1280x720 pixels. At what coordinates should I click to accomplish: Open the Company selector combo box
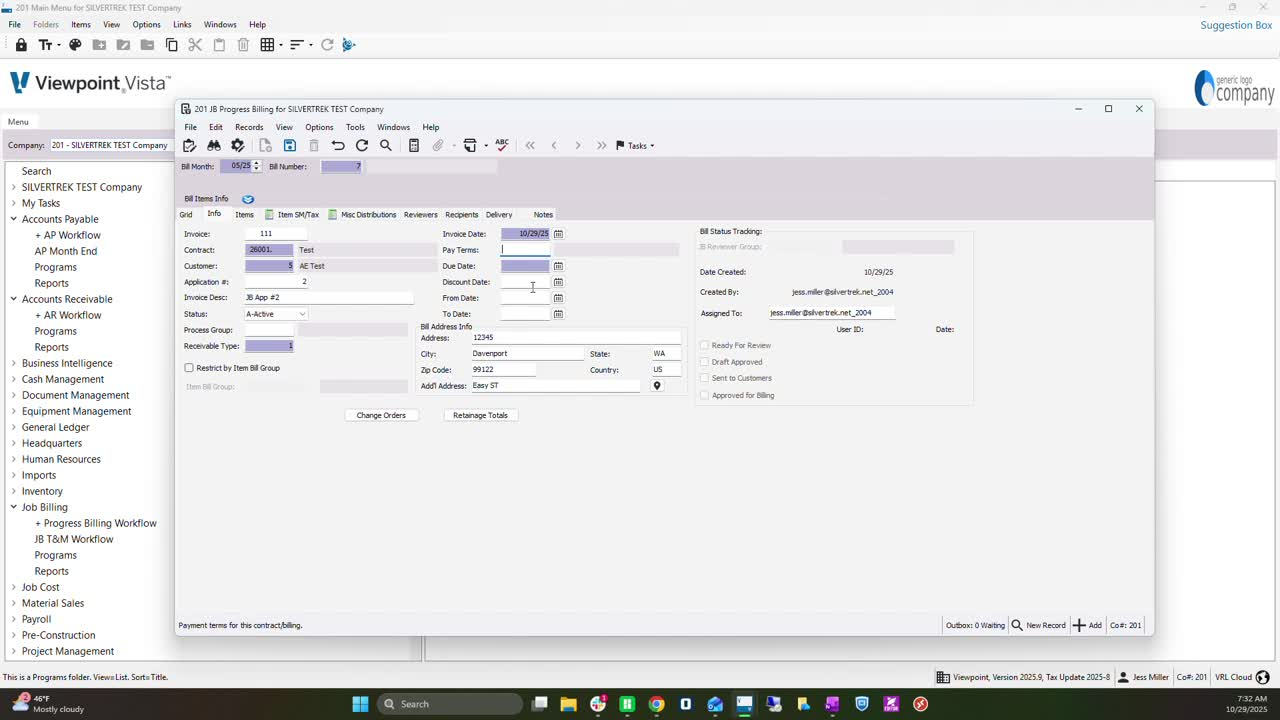pyautogui.click(x=111, y=145)
